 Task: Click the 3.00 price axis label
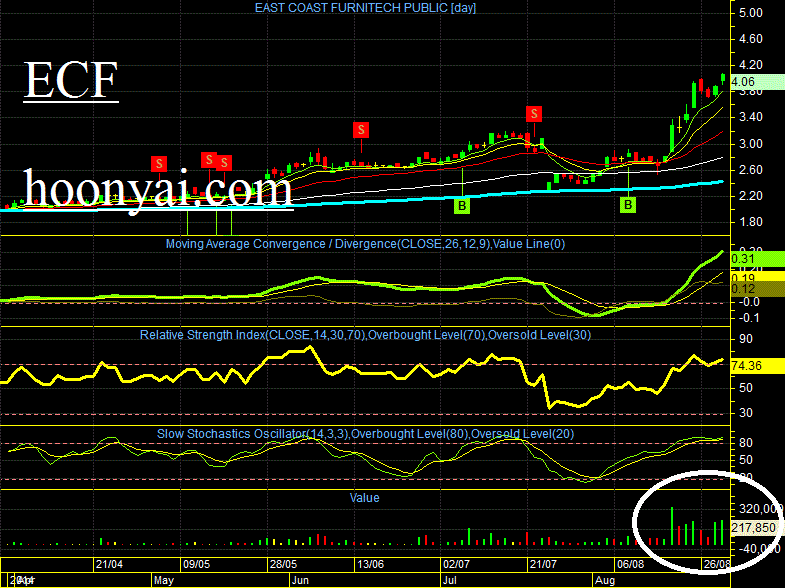[x=750, y=144]
